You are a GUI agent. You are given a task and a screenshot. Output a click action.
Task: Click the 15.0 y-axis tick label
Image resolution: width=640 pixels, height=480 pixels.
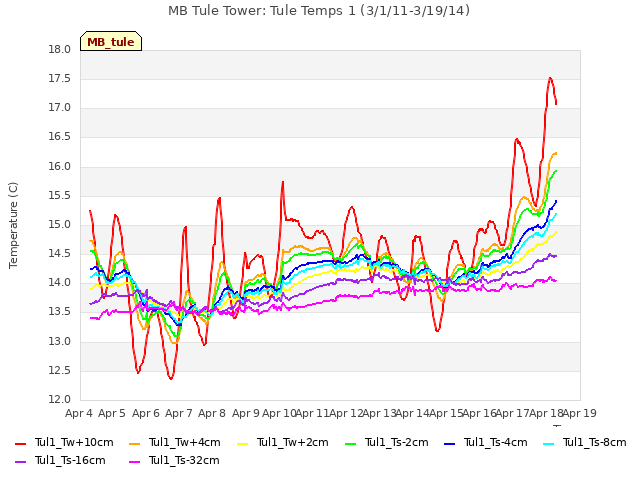(x=60, y=225)
